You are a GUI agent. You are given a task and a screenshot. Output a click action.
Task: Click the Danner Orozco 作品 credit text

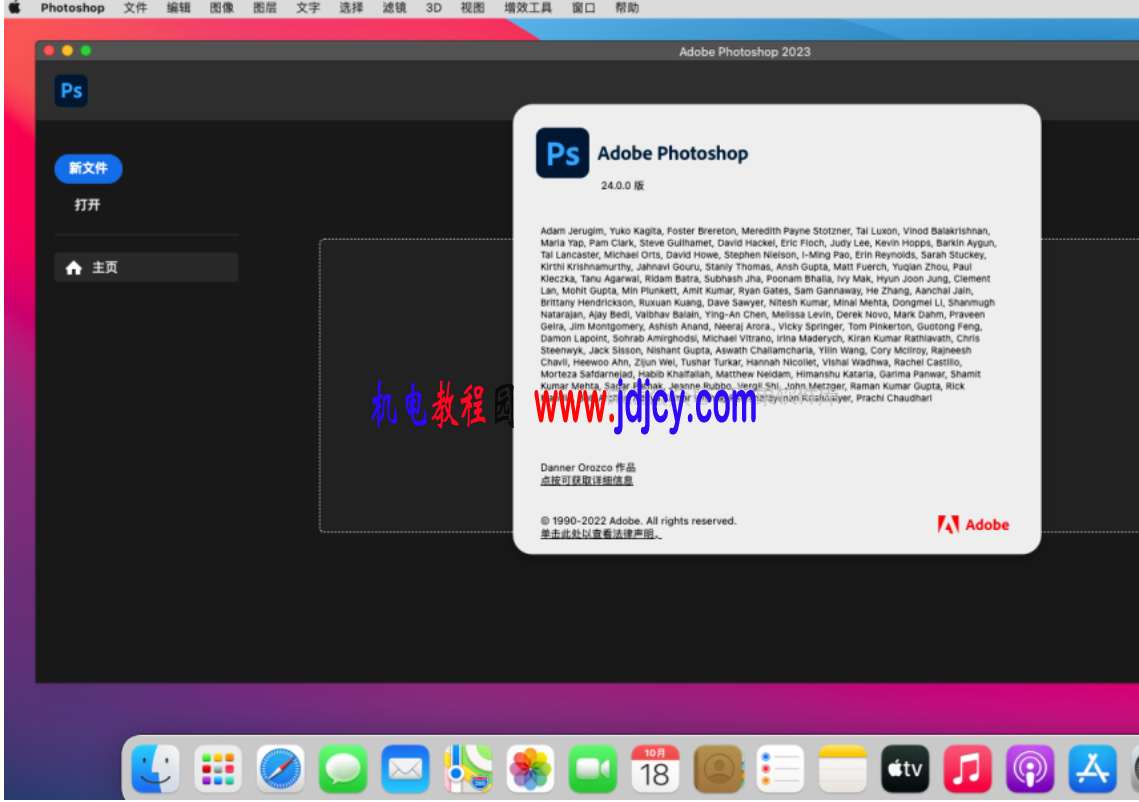(588, 467)
